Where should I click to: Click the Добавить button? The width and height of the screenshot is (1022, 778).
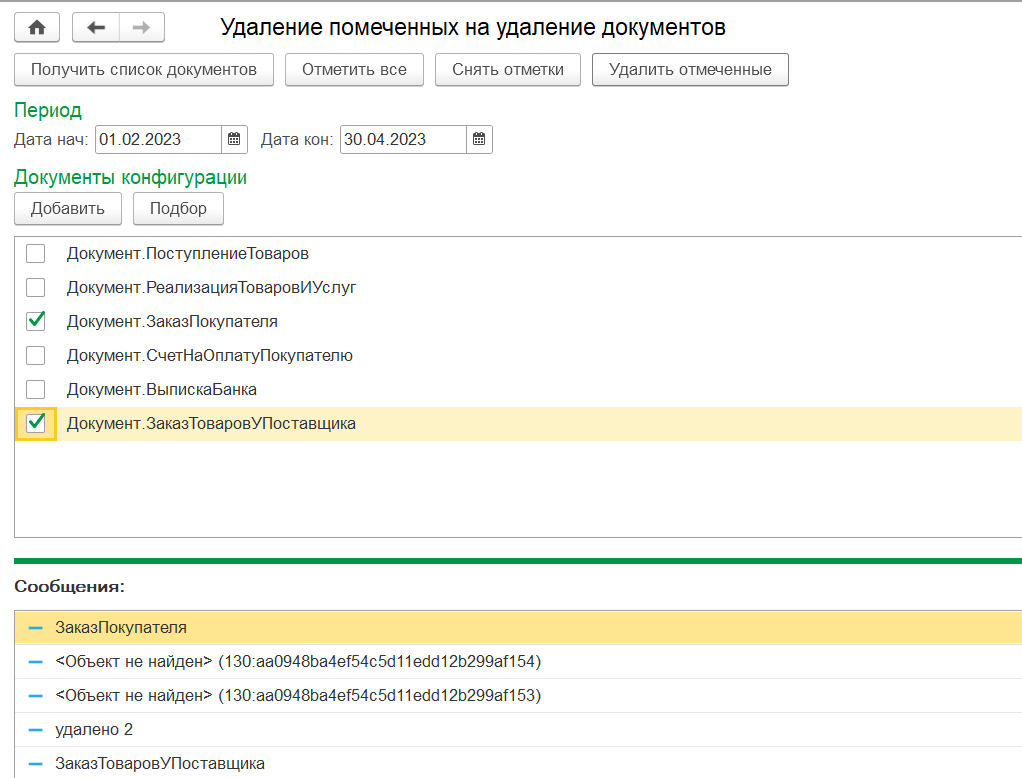coord(68,209)
